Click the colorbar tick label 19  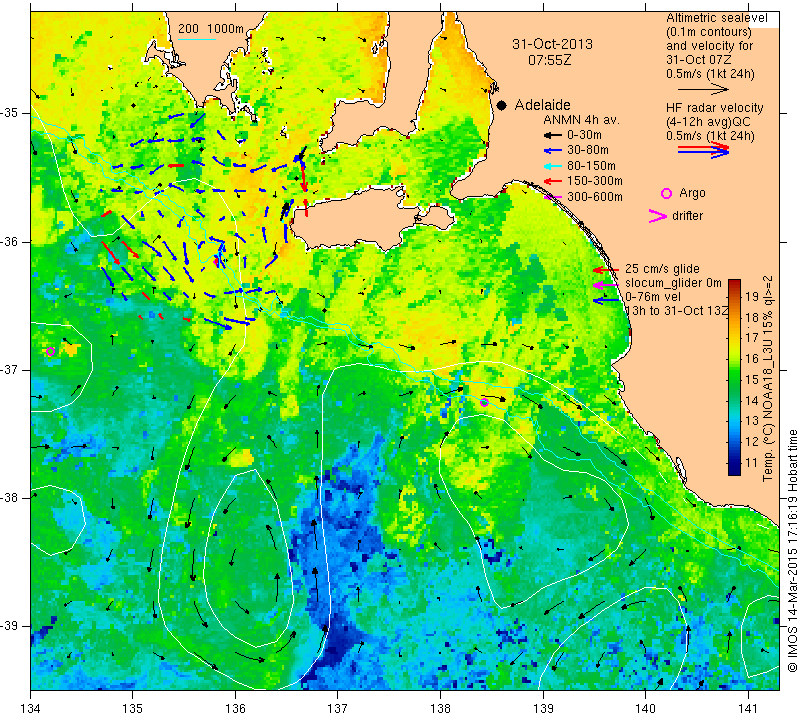[x=753, y=296]
